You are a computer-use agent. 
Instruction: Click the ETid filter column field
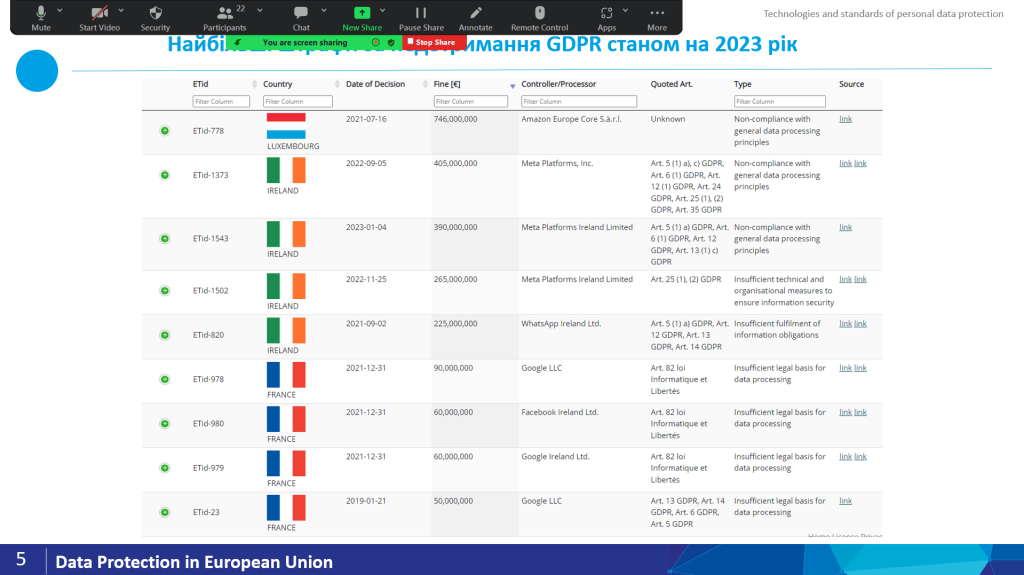click(x=221, y=101)
